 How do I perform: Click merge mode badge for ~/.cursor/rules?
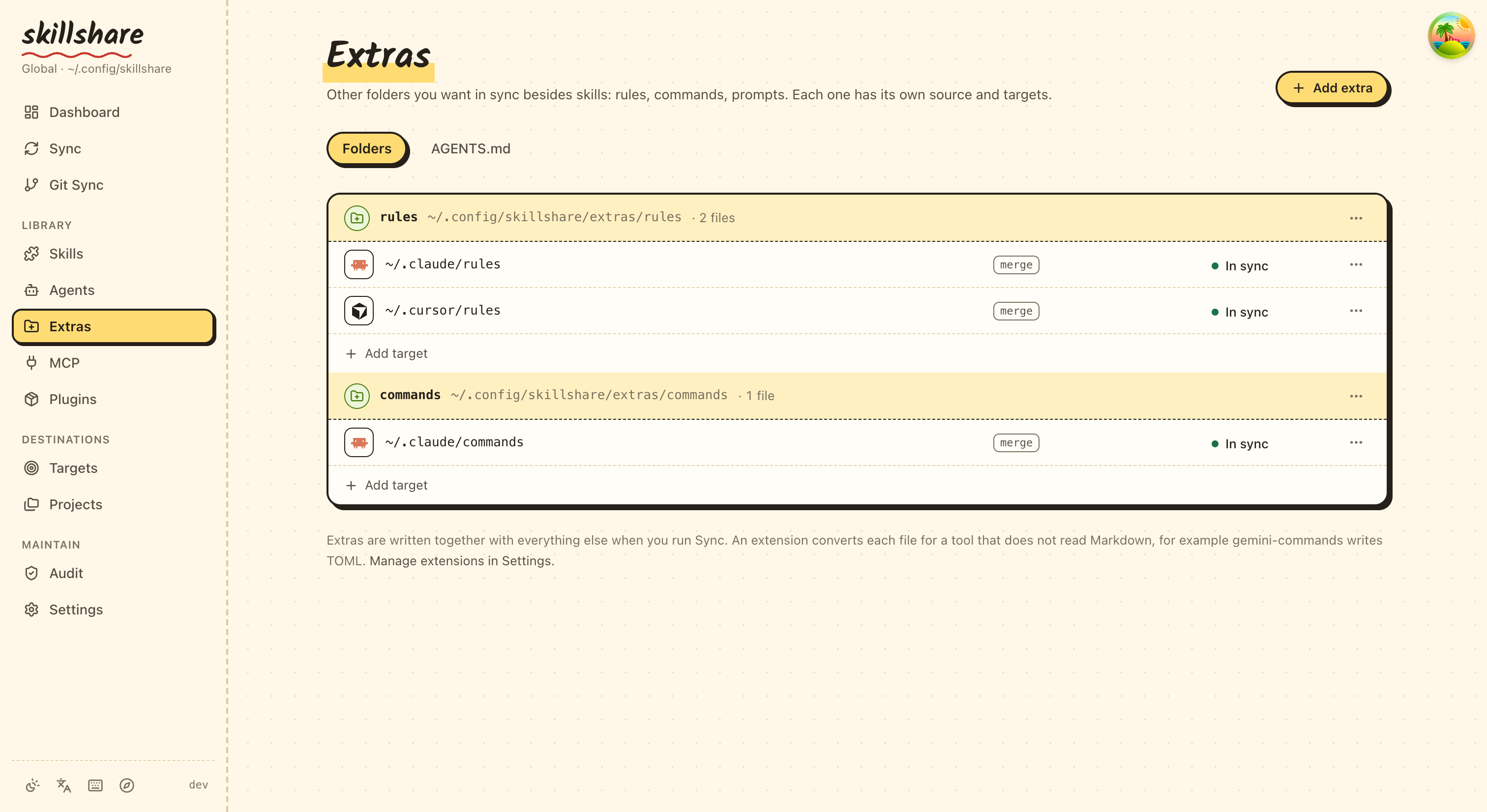[1016, 311]
